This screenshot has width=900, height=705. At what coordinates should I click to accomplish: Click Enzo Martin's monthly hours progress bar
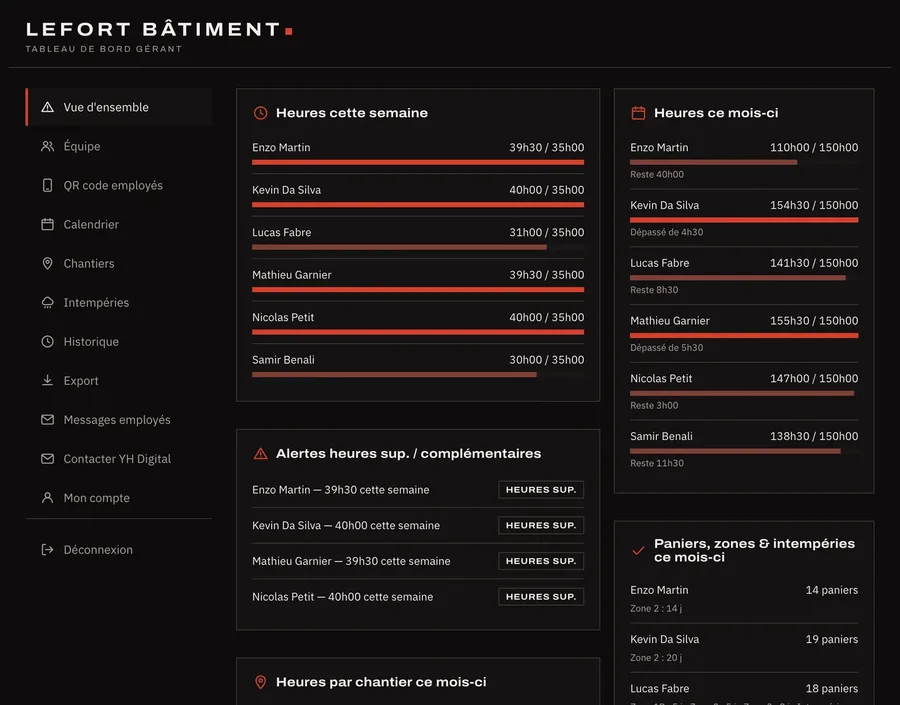pyautogui.click(x=744, y=162)
